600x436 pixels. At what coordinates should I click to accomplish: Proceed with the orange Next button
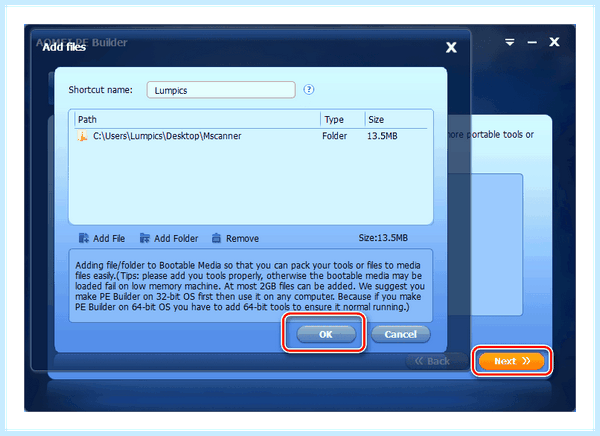pyautogui.click(x=512, y=361)
